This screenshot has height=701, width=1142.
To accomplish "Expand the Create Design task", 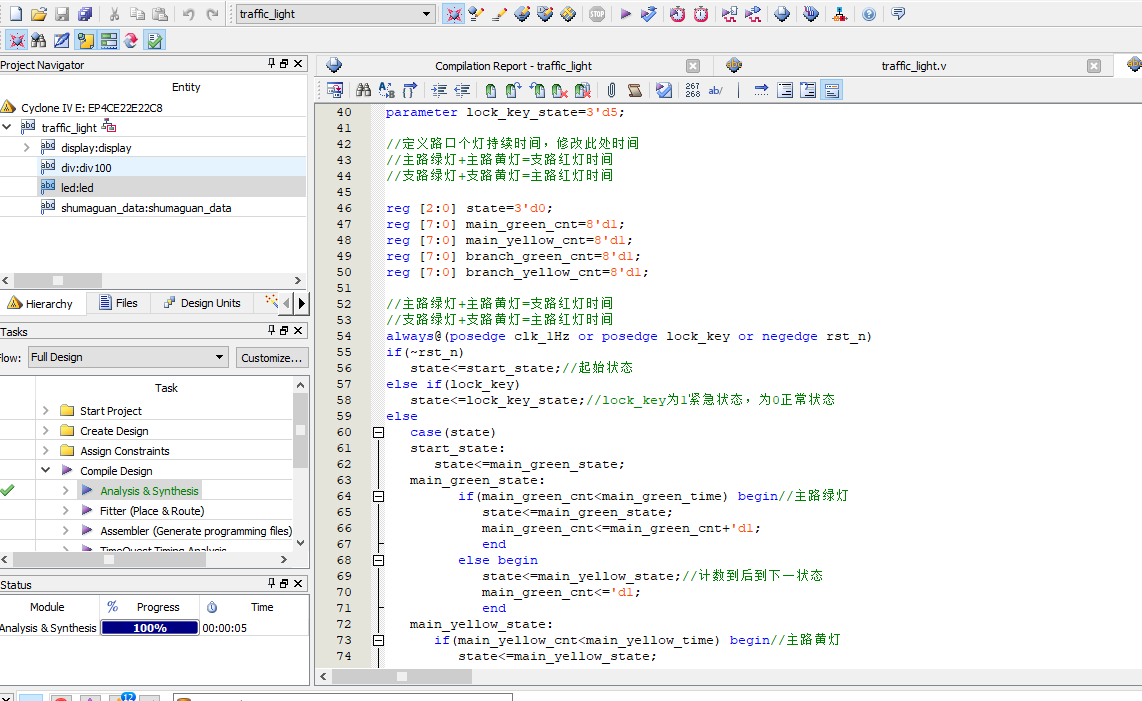I will tap(46, 431).
